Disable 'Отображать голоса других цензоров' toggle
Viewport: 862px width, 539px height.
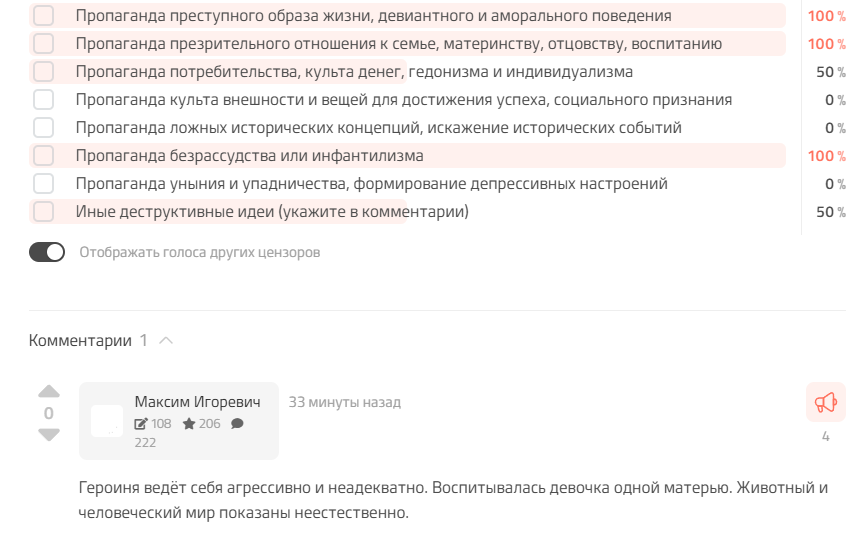point(47,252)
